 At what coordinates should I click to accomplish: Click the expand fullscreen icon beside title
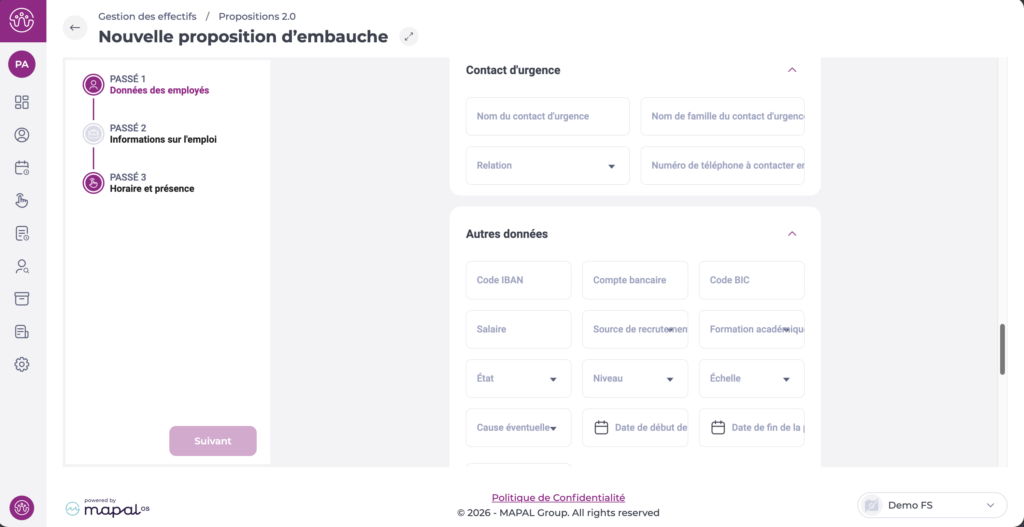(x=408, y=37)
